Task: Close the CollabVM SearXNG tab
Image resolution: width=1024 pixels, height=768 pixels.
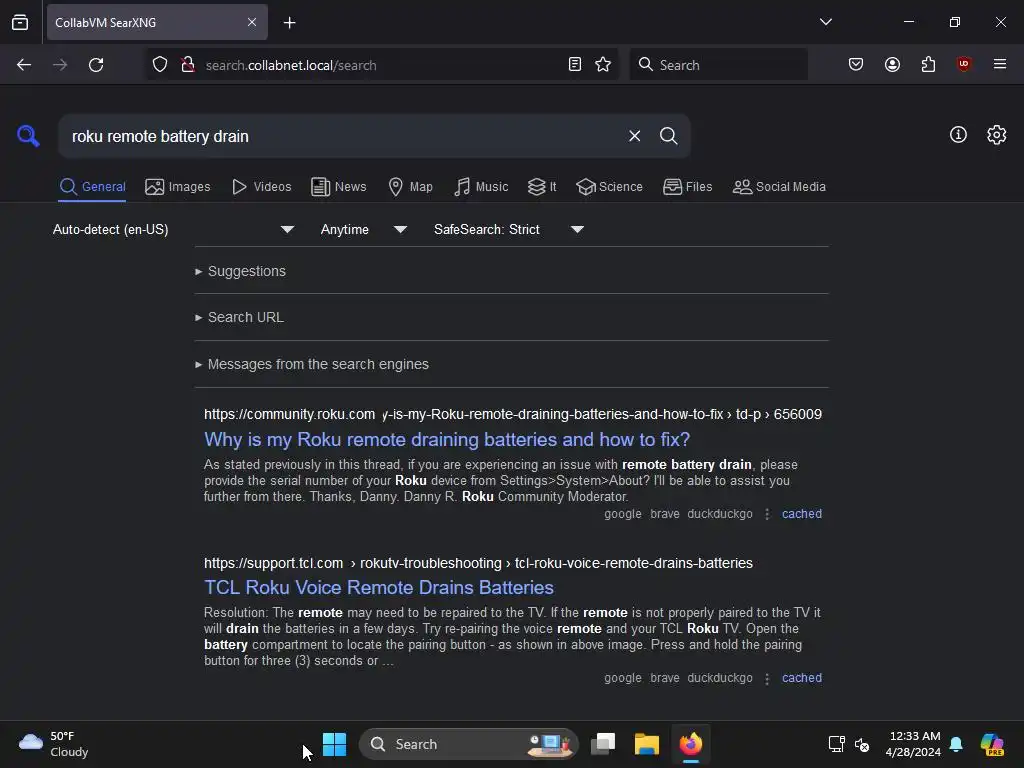Action: tap(252, 22)
